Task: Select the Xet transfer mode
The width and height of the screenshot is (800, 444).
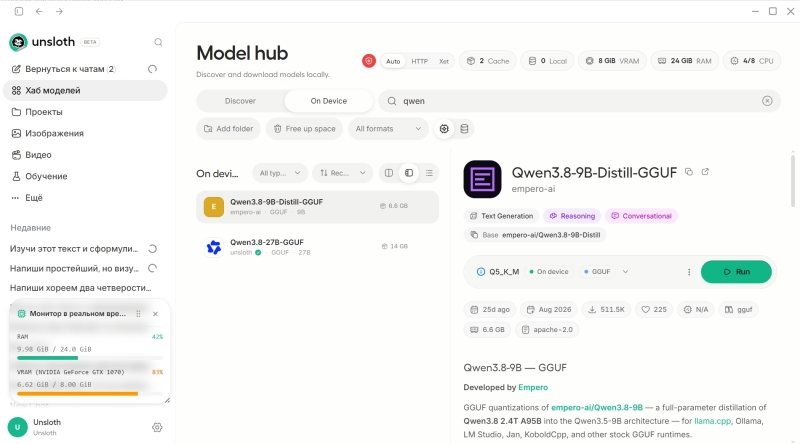Action: click(x=444, y=61)
